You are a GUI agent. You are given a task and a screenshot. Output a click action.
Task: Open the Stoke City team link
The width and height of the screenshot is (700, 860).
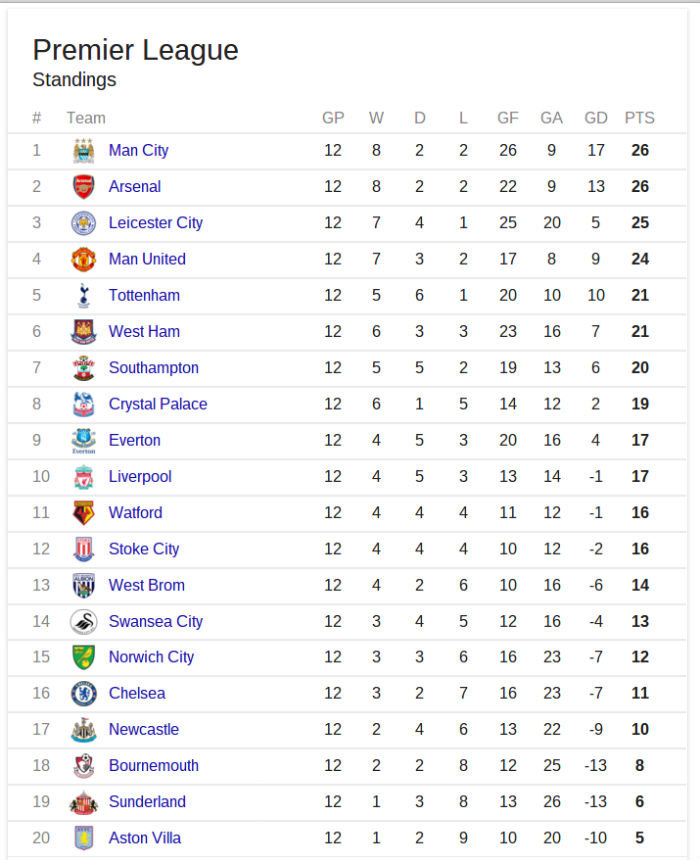coord(144,549)
